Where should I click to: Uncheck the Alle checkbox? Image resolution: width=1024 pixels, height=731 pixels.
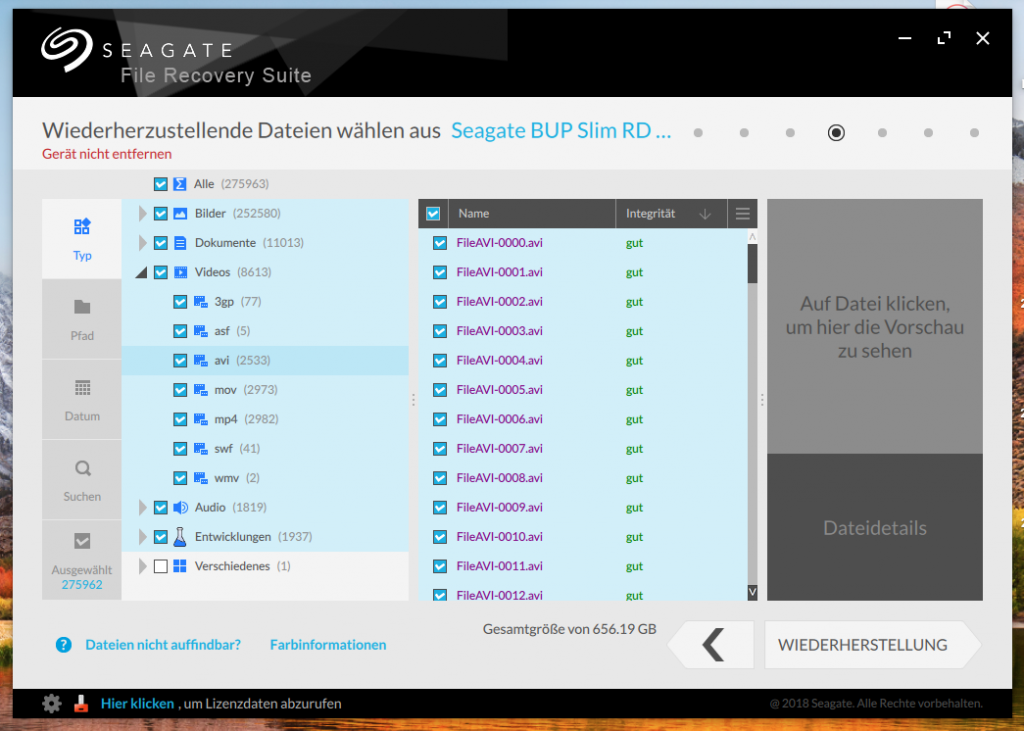click(x=161, y=184)
